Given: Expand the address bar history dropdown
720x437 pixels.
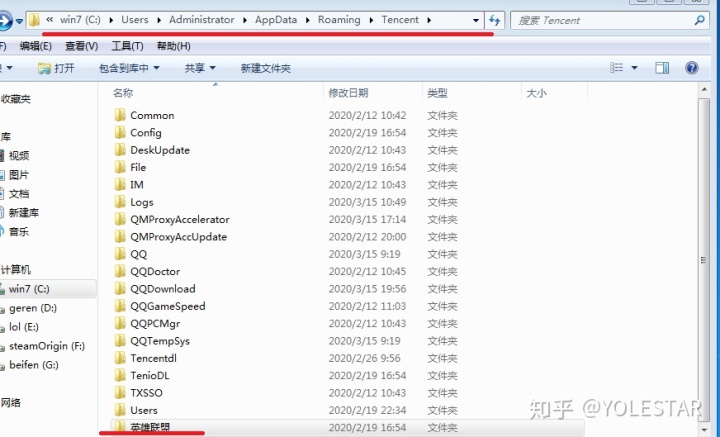Looking at the screenshot, I should tap(476, 20).
